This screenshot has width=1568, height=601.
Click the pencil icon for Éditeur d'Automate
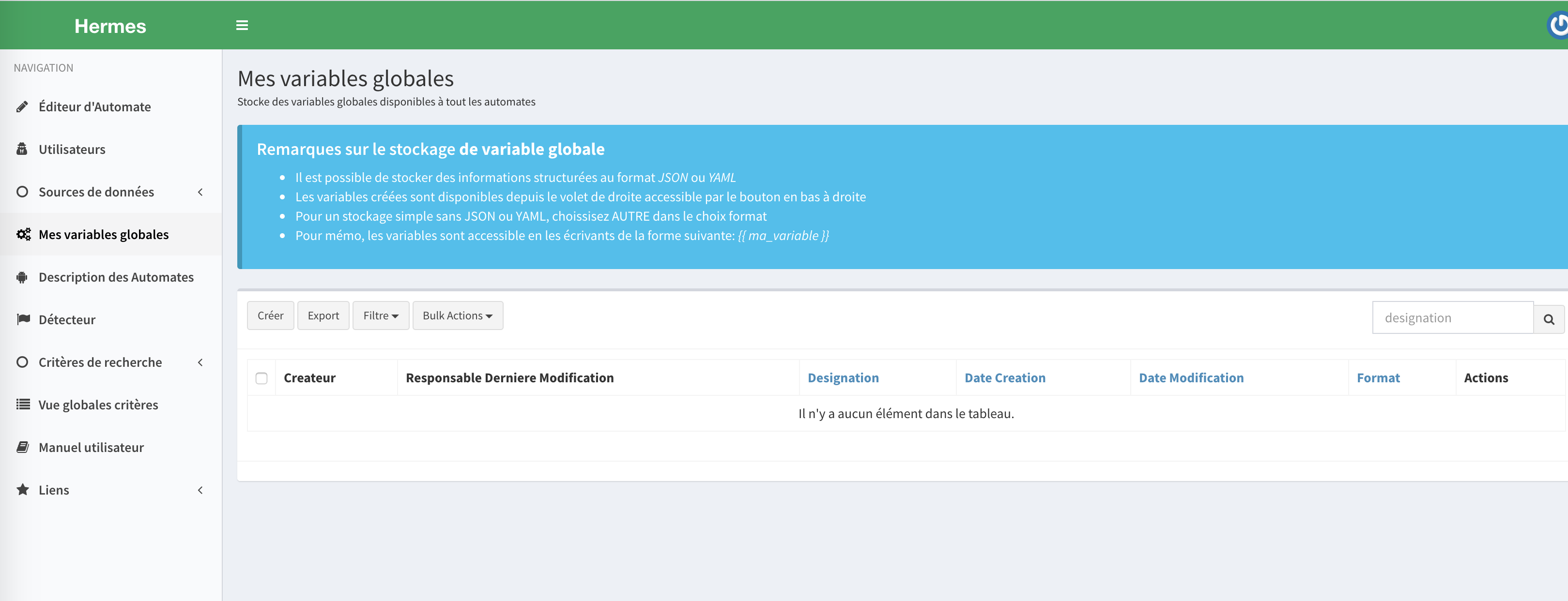[23, 107]
